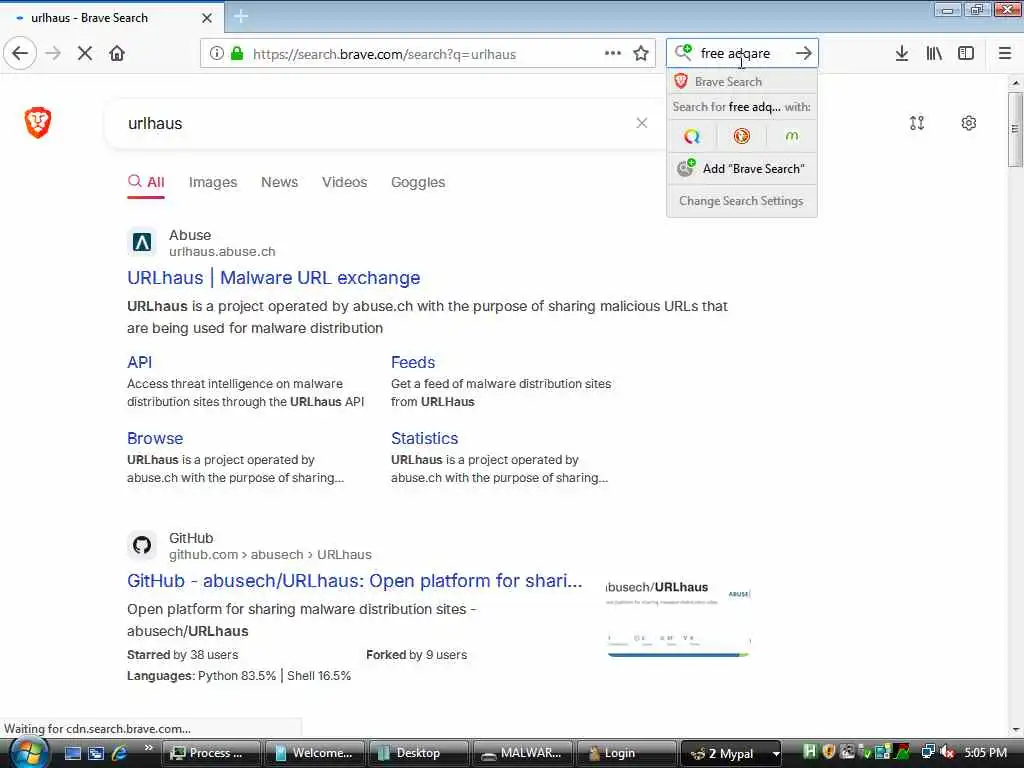Switch to MALWAR... taskbar window
Viewport: 1024px width, 768px height.
[x=522, y=753]
